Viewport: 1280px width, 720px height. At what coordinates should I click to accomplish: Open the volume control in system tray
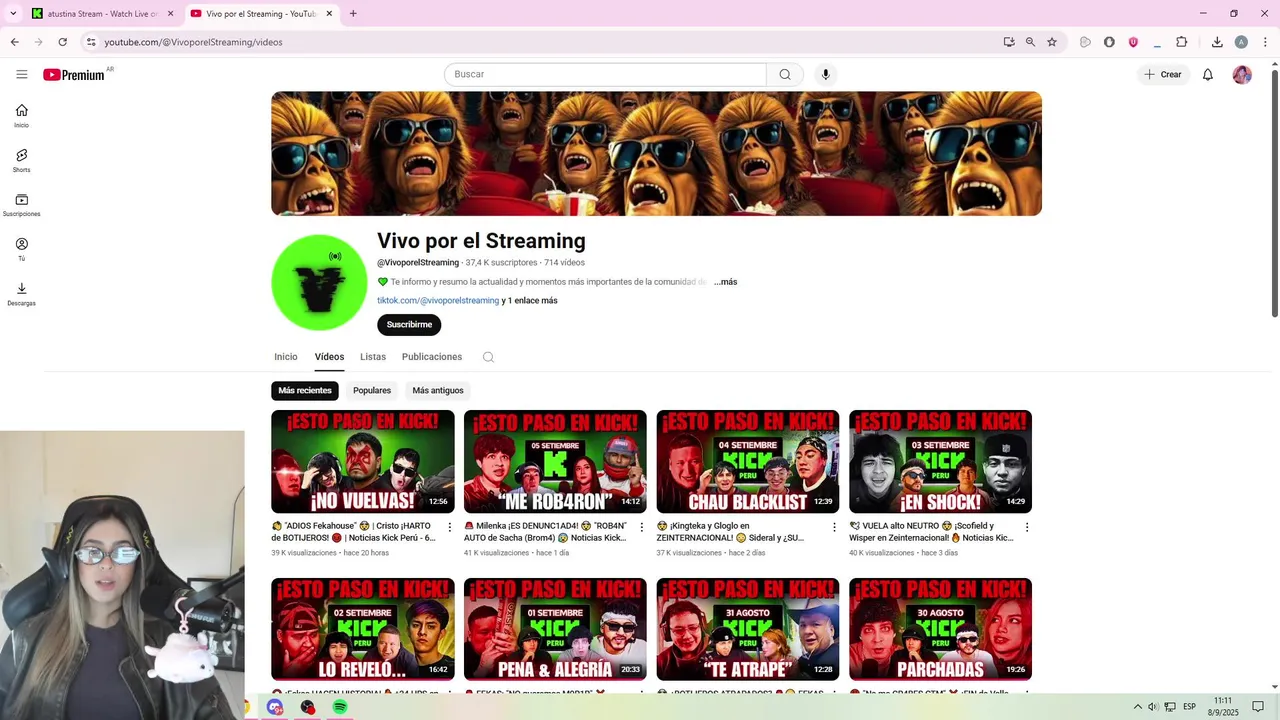pos(1153,707)
